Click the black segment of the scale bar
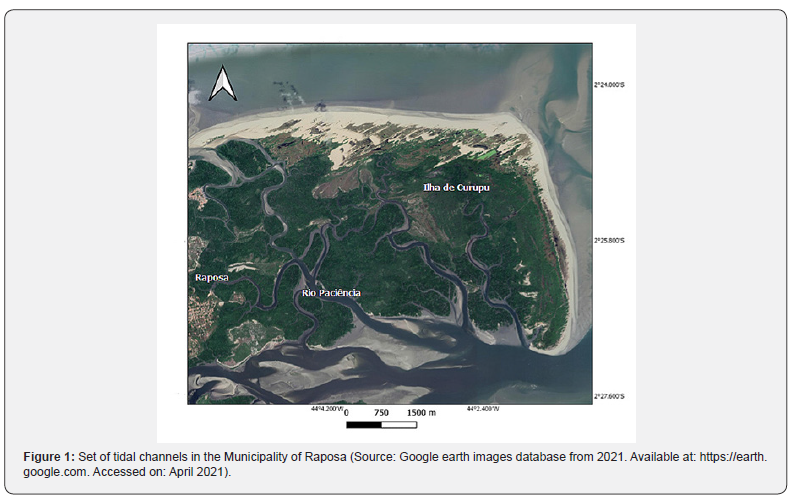The width and height of the screenshot is (798, 503). [364, 425]
